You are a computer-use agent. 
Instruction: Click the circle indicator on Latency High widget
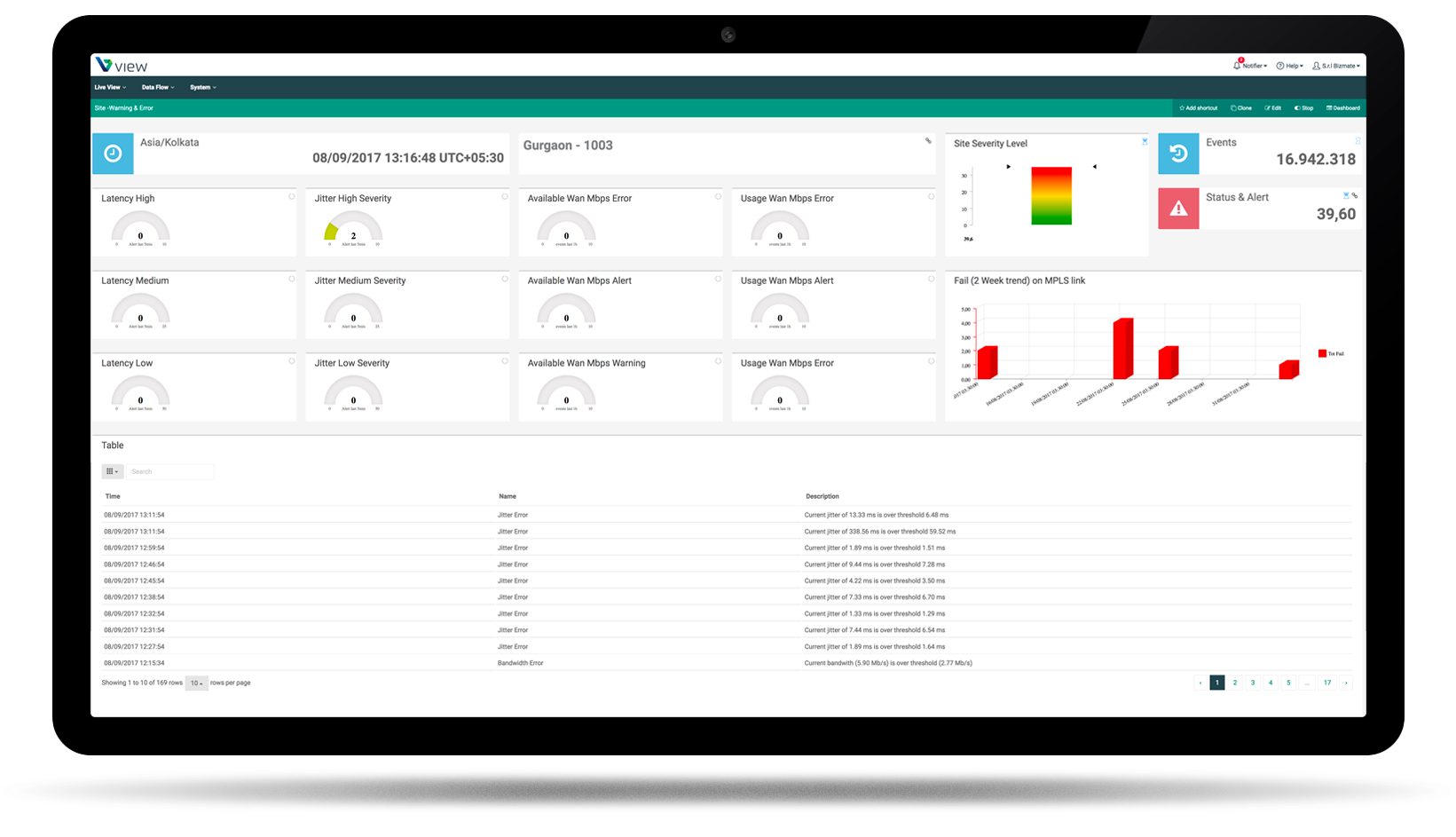(x=291, y=197)
